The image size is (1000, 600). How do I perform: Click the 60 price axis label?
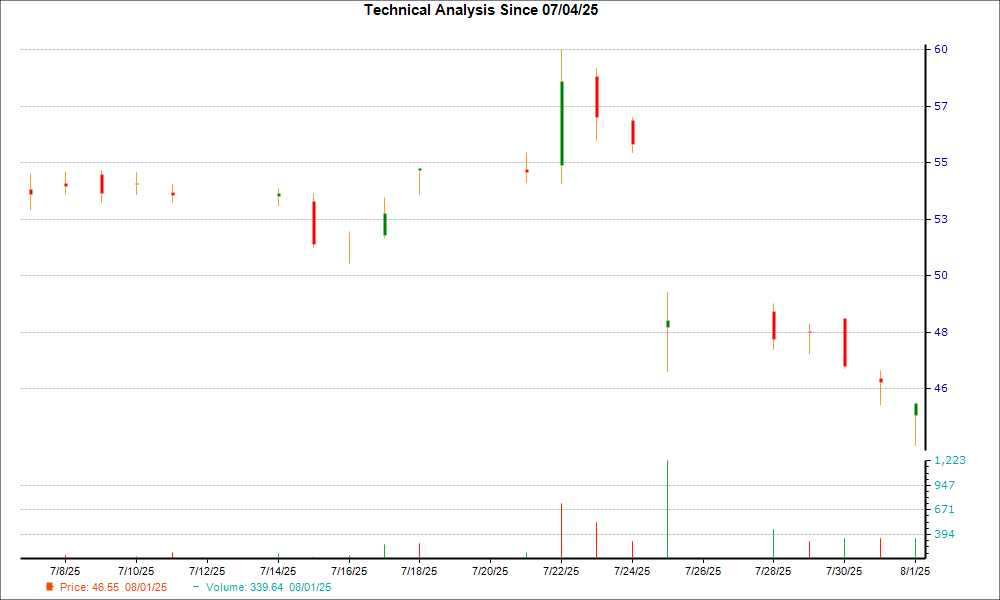point(941,49)
